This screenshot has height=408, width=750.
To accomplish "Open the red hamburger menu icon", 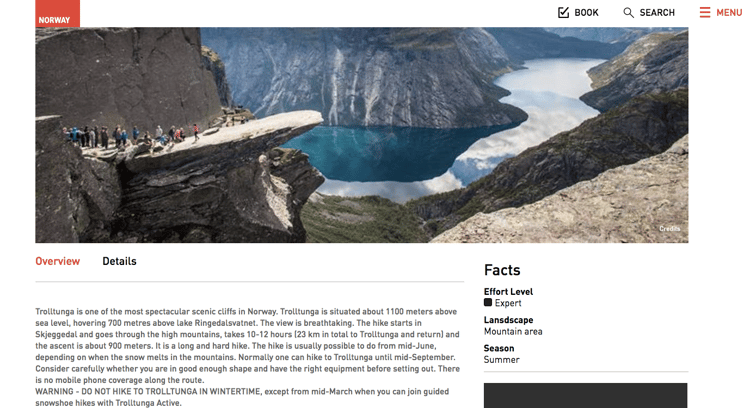I will (705, 12).
